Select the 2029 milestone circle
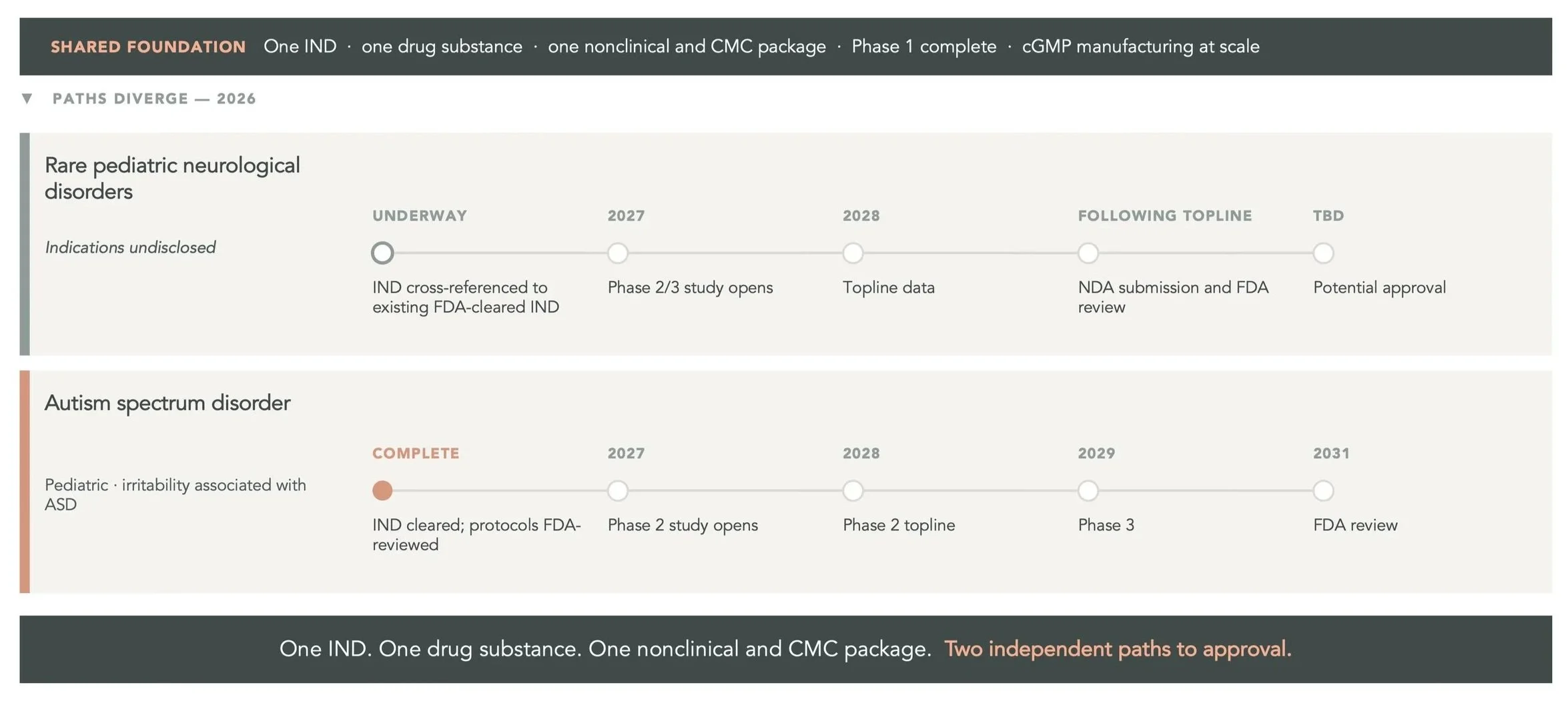The width and height of the screenshot is (1568, 705). coord(1088,490)
